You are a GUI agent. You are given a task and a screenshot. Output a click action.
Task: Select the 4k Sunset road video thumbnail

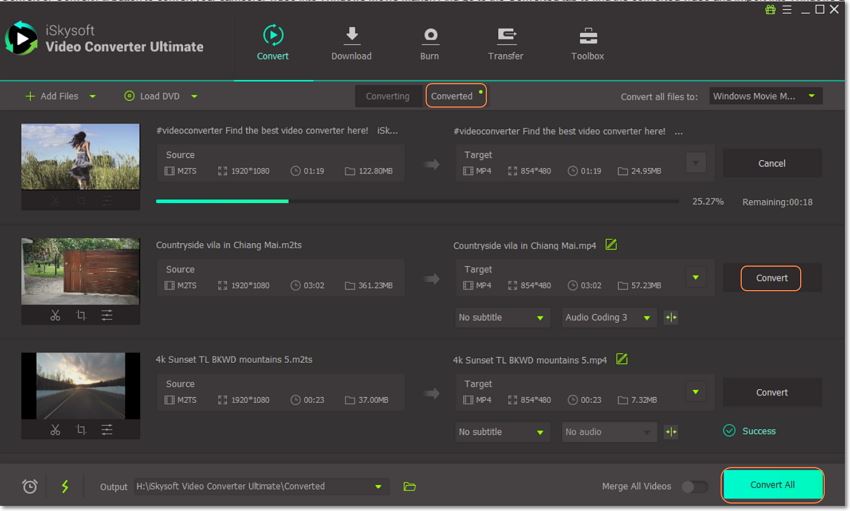click(x=80, y=385)
